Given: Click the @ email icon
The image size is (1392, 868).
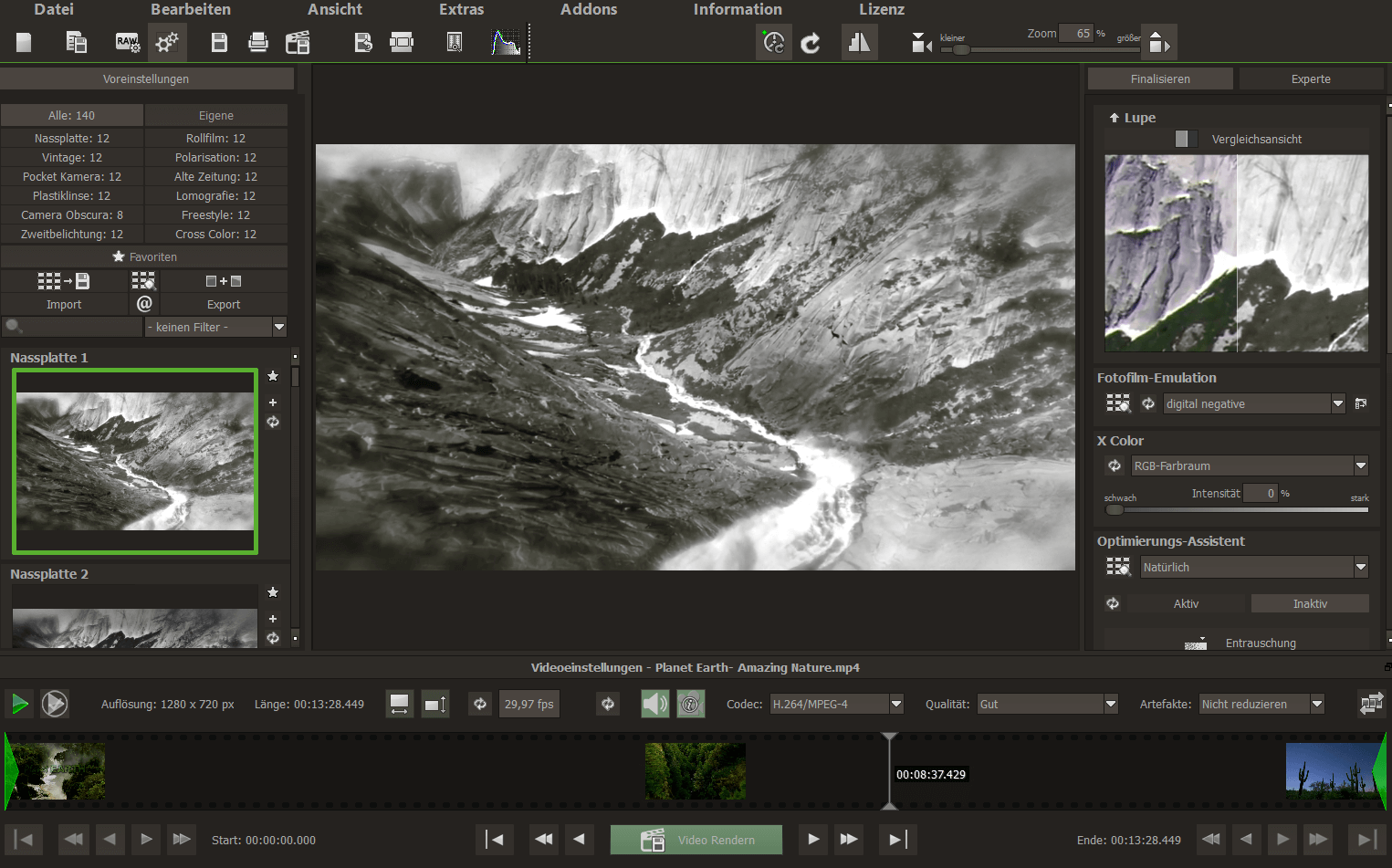Looking at the screenshot, I should (144, 303).
